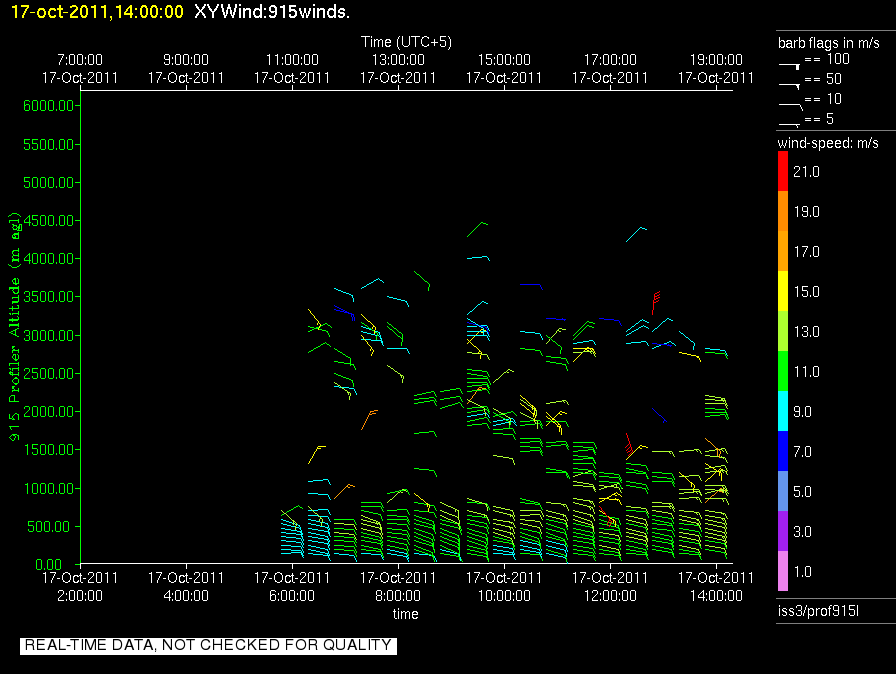The width and height of the screenshot is (896, 674).
Task: Click the '15:00:00' top axis tick label
Action: [x=504, y=59]
